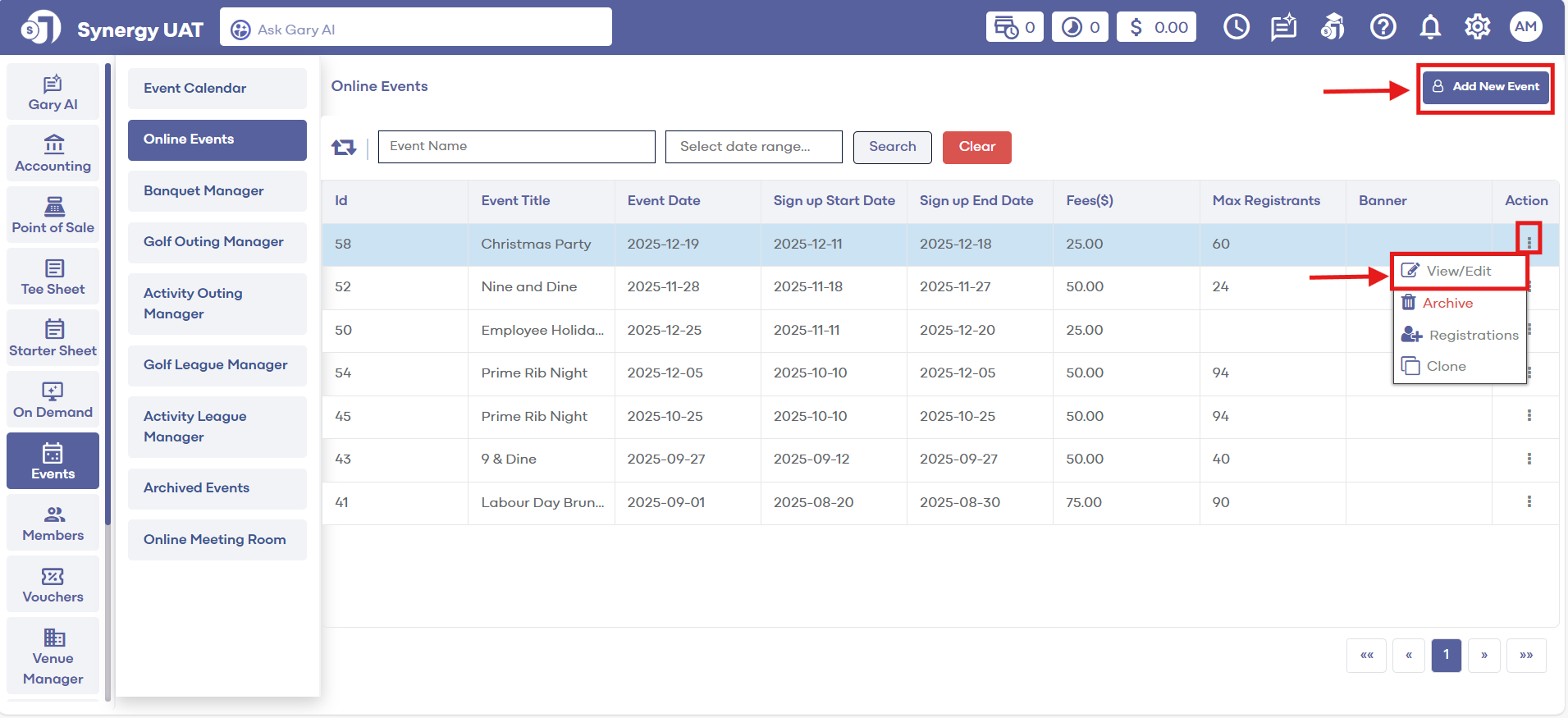Open the date range picker field

point(753,147)
